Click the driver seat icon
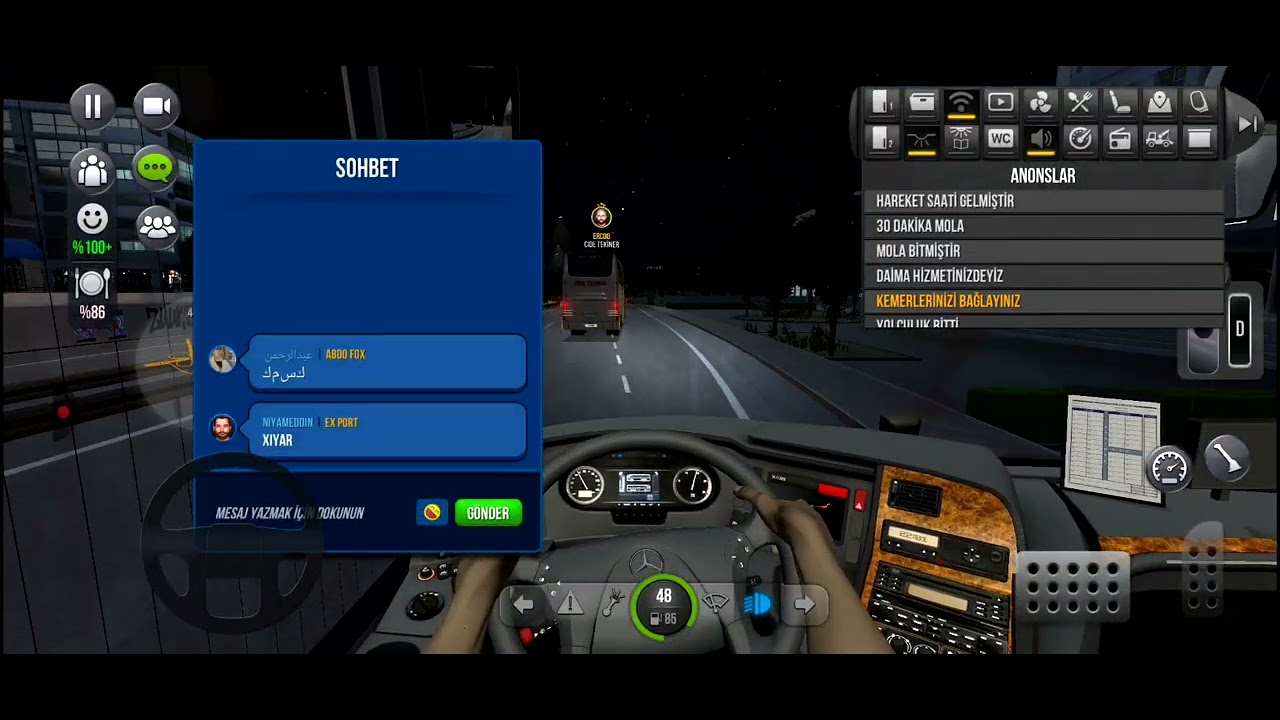This screenshot has width=1280, height=720. click(x=1120, y=102)
